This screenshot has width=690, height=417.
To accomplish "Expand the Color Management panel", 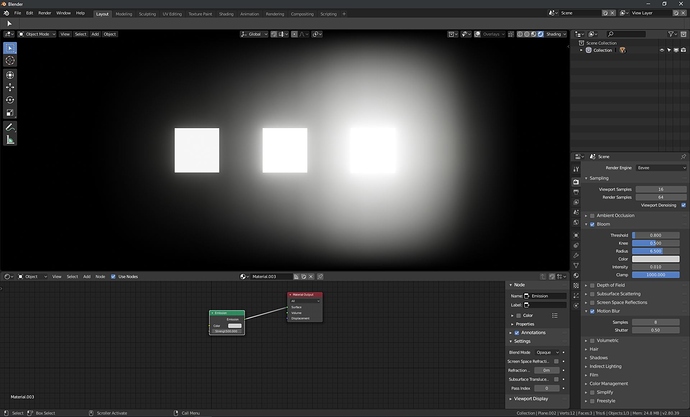I will [608, 384].
